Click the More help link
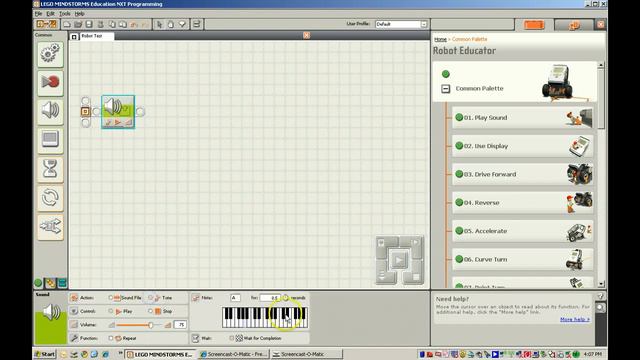This screenshot has height=360, width=640. point(575,320)
